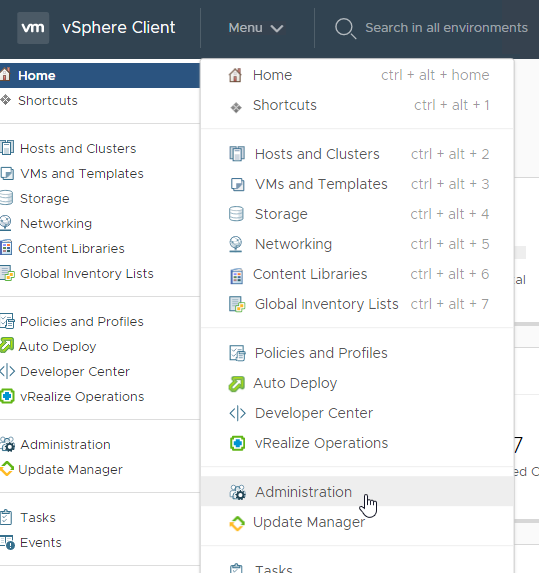The height and width of the screenshot is (573, 539).
Task: Click Auto Deploy arrow icon in sidebar
Action: 7,345
